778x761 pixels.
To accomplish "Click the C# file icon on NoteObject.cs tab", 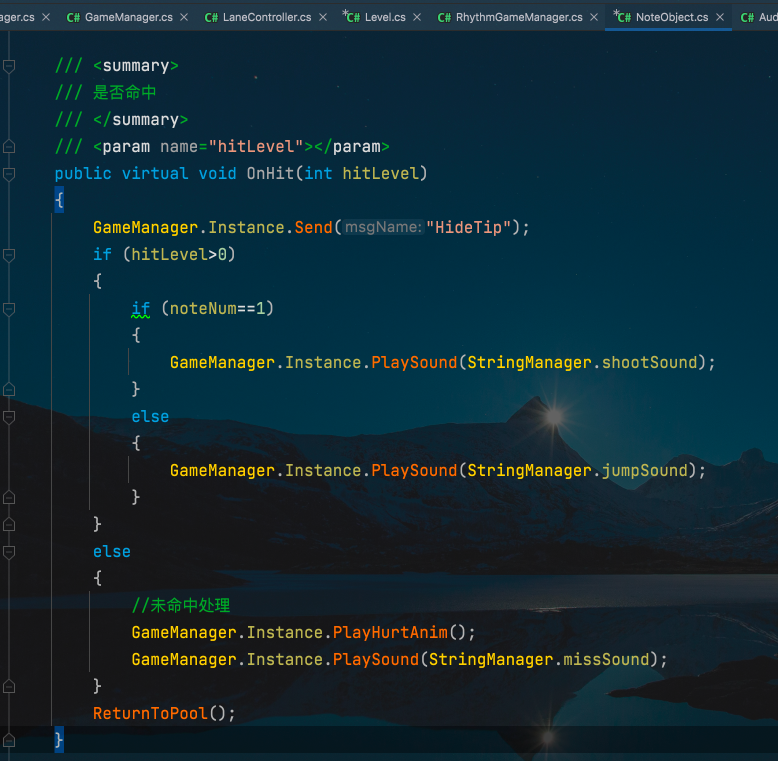I will [x=622, y=17].
